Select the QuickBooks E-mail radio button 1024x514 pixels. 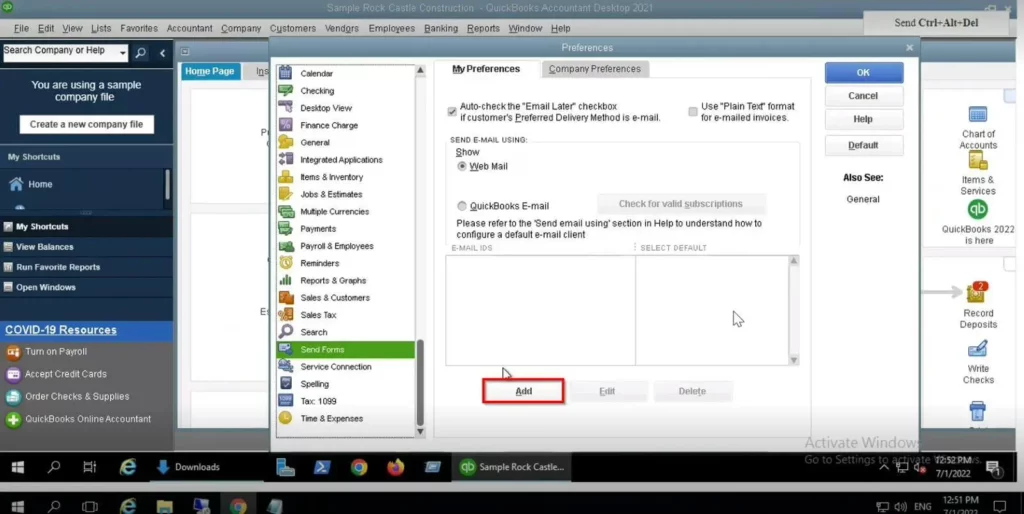462,205
